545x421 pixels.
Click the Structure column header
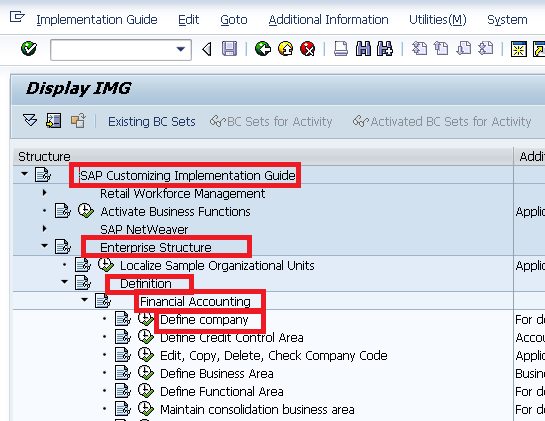tap(263, 156)
